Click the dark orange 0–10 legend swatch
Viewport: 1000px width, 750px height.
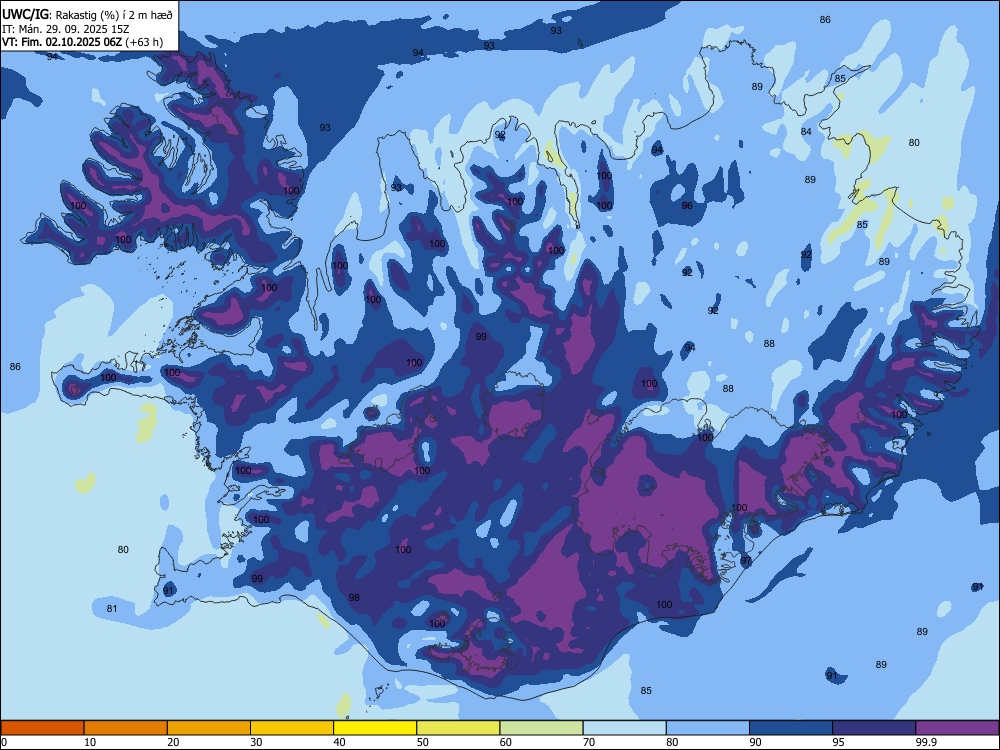pyautogui.click(x=42, y=728)
